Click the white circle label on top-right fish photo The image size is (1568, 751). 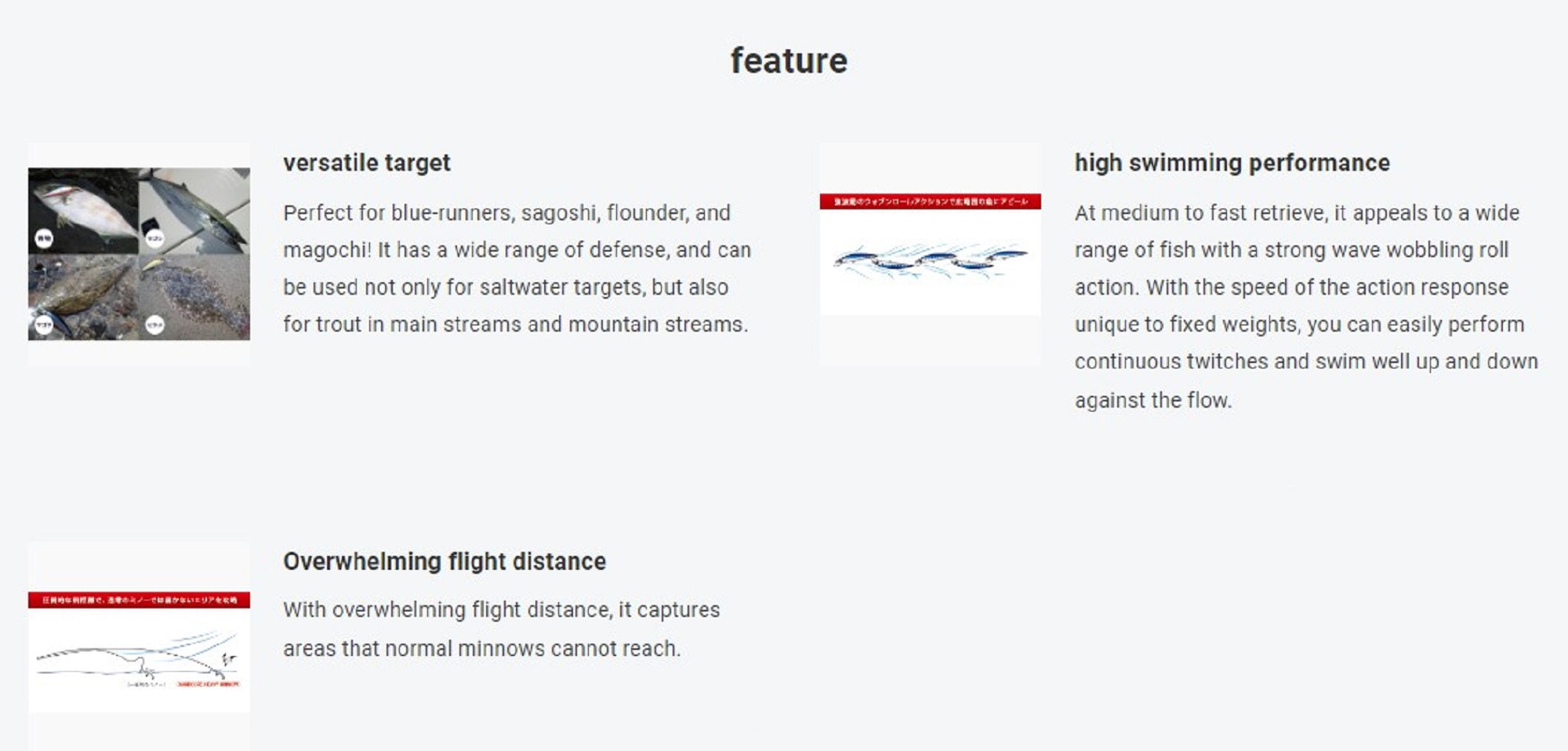(x=154, y=238)
